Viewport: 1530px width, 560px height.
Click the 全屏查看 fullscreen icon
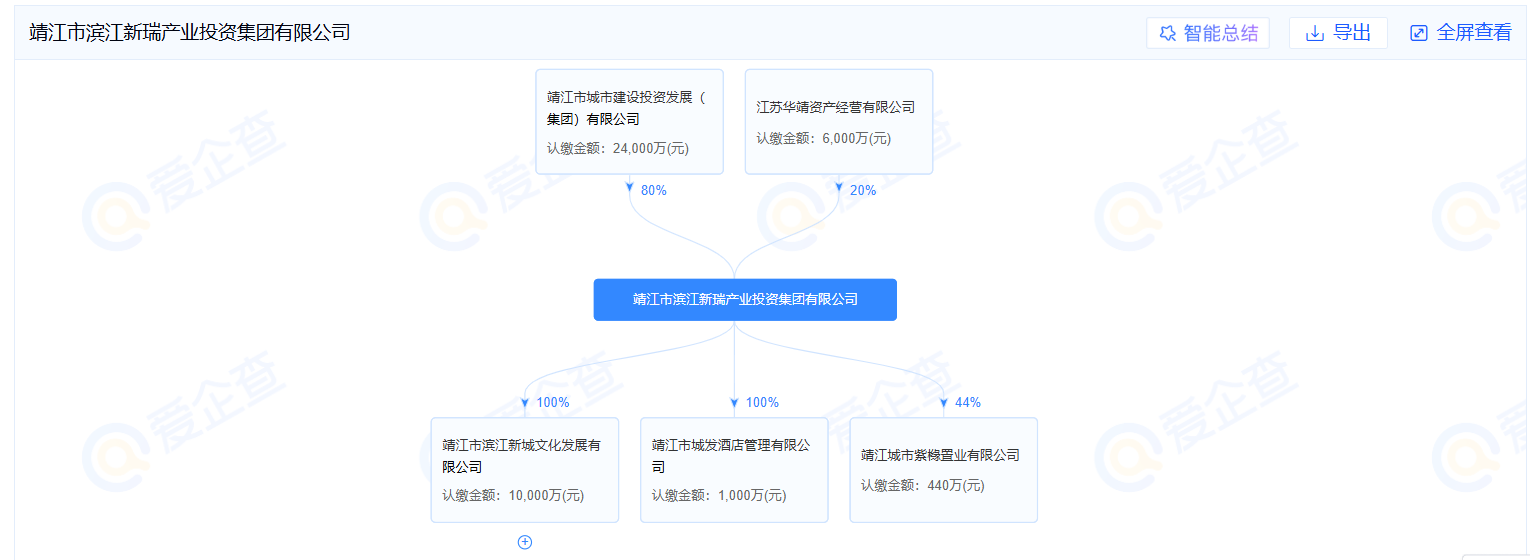point(1419,33)
